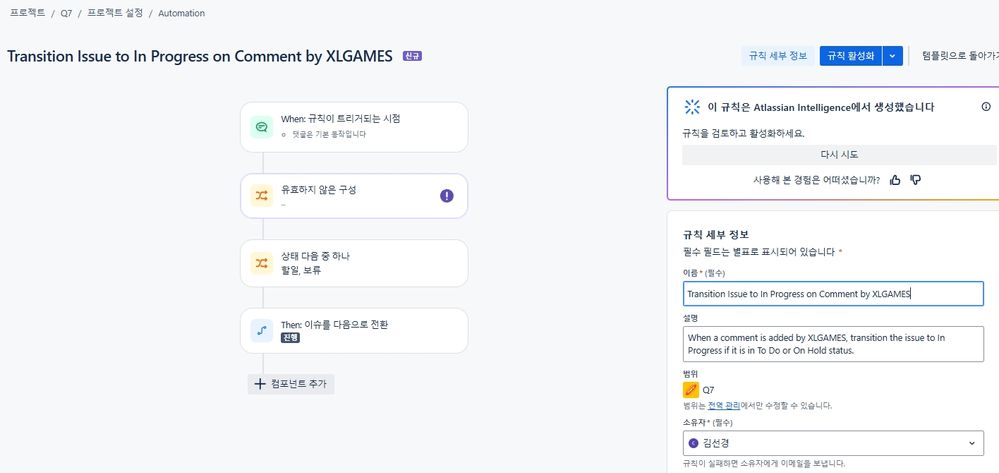Click the rule name input field
Image resolution: width=999 pixels, height=473 pixels.
[x=833, y=294]
